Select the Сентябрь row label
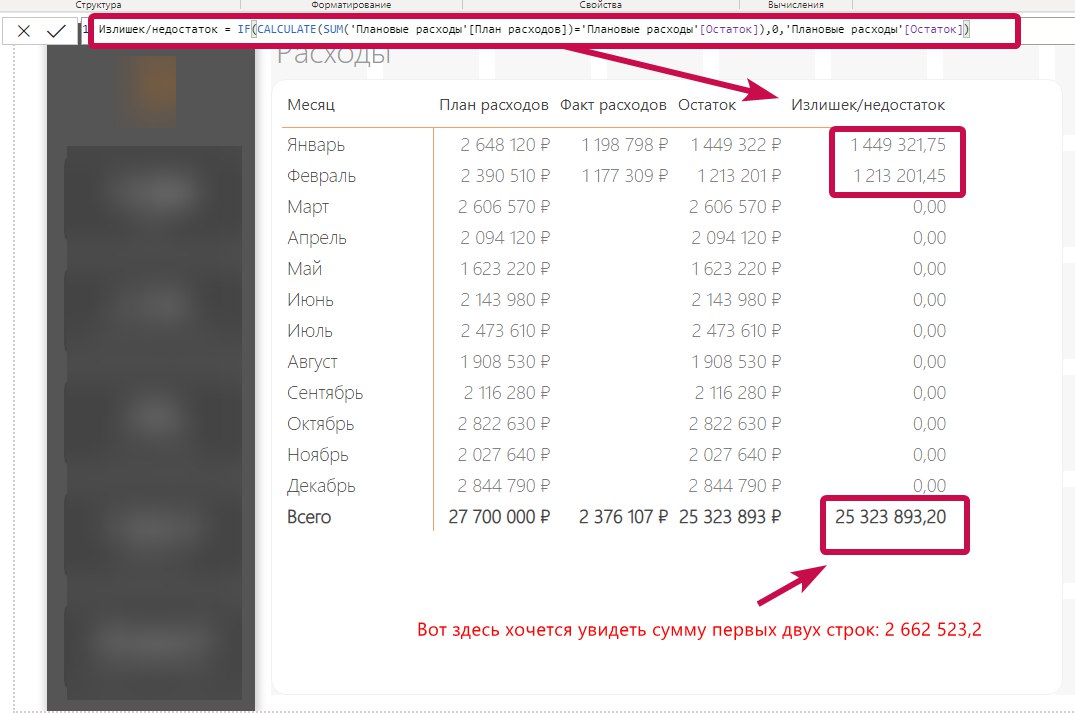This screenshot has height=713, width=1075. [x=325, y=393]
